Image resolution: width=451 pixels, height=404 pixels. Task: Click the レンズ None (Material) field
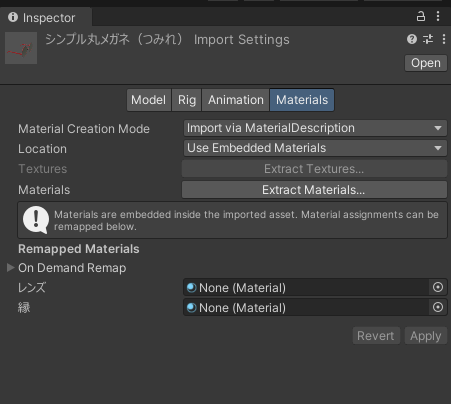pyautogui.click(x=306, y=287)
